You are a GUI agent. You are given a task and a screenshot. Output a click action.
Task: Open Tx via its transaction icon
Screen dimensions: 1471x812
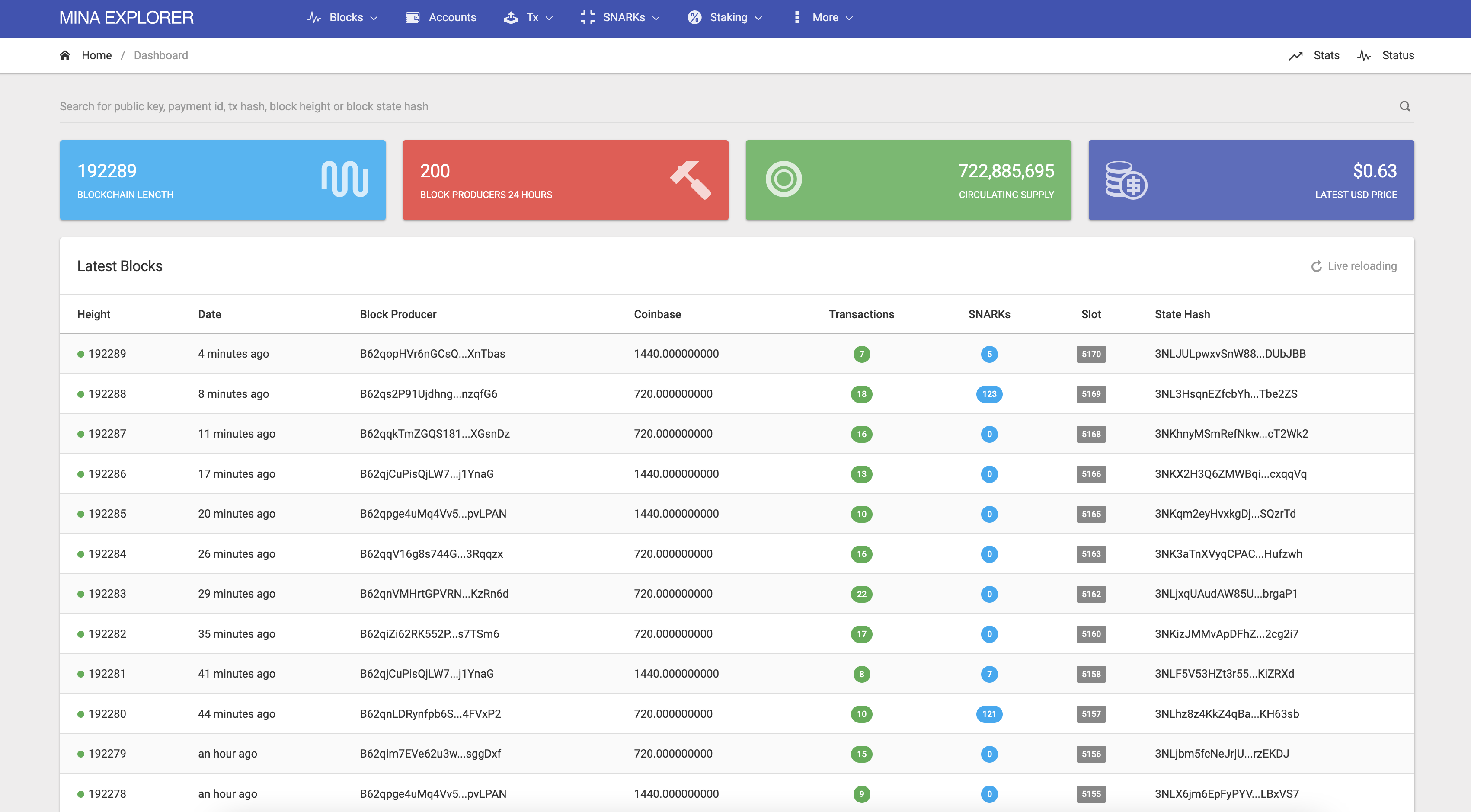(x=510, y=17)
